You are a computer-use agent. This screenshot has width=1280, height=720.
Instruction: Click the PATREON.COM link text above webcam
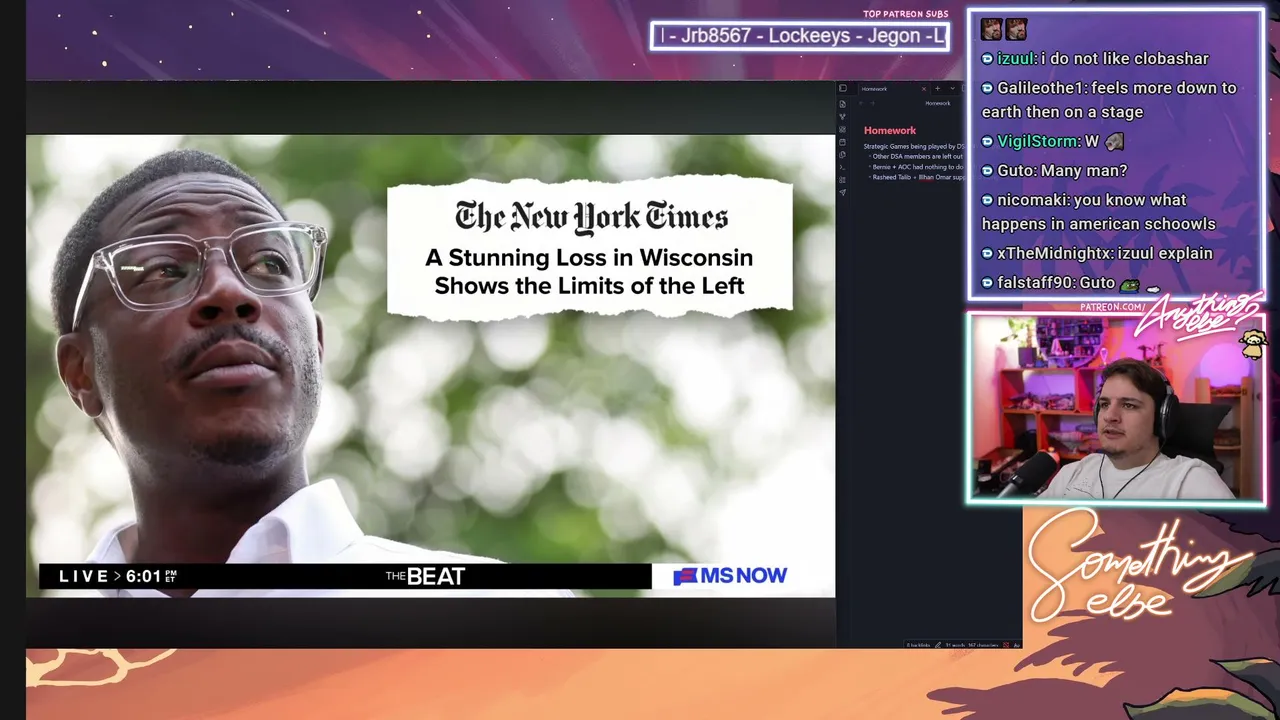tap(1113, 307)
